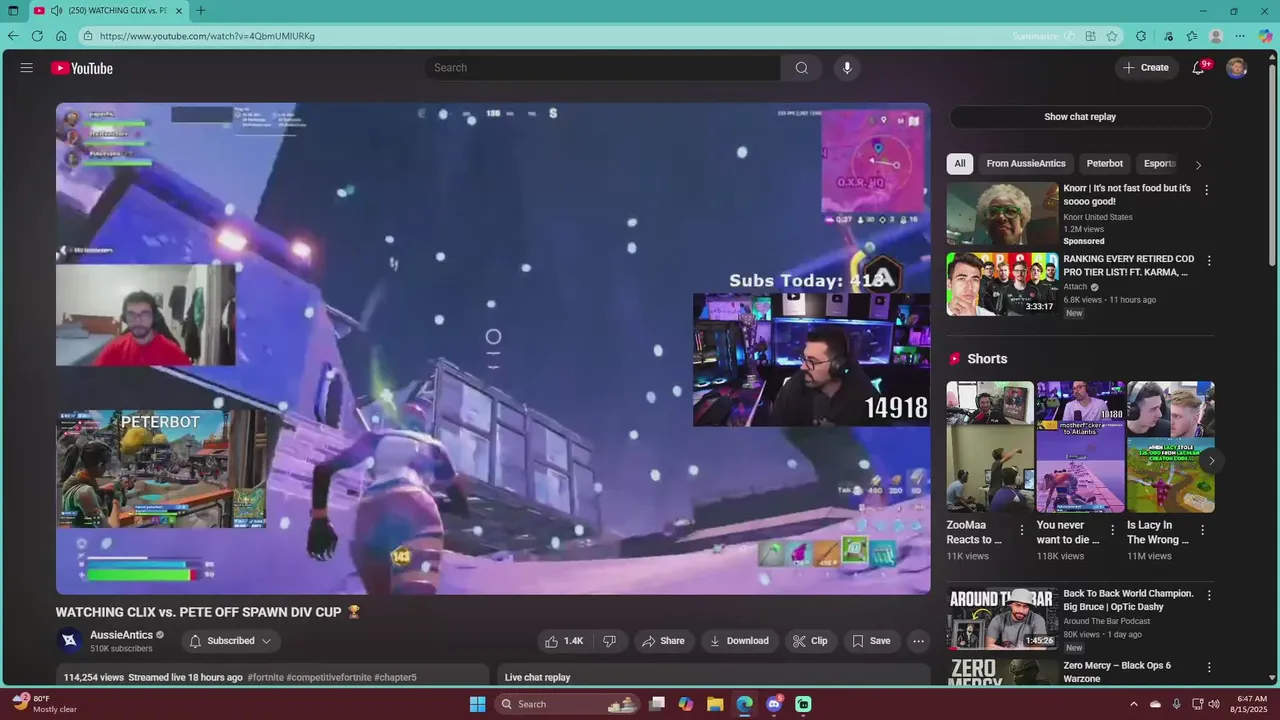The image size is (1280, 720).
Task: Open the YouTube account avatar menu
Action: [x=1237, y=68]
